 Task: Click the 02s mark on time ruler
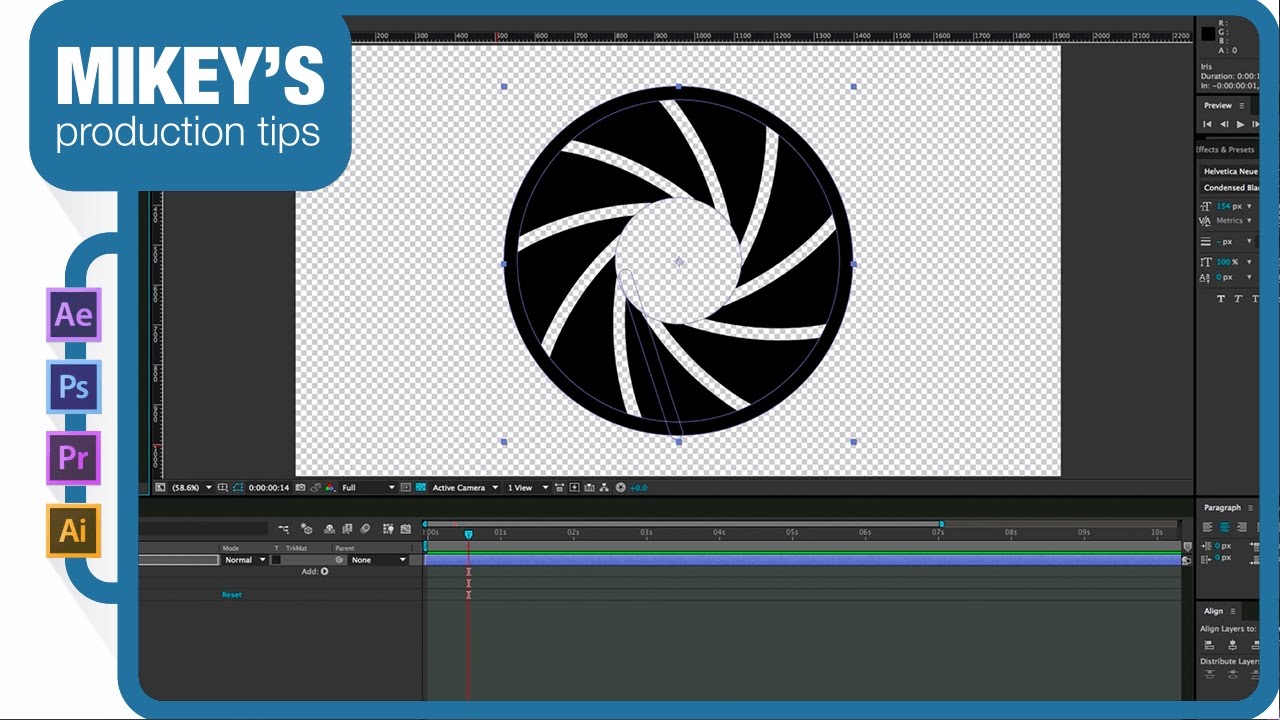pyautogui.click(x=573, y=533)
